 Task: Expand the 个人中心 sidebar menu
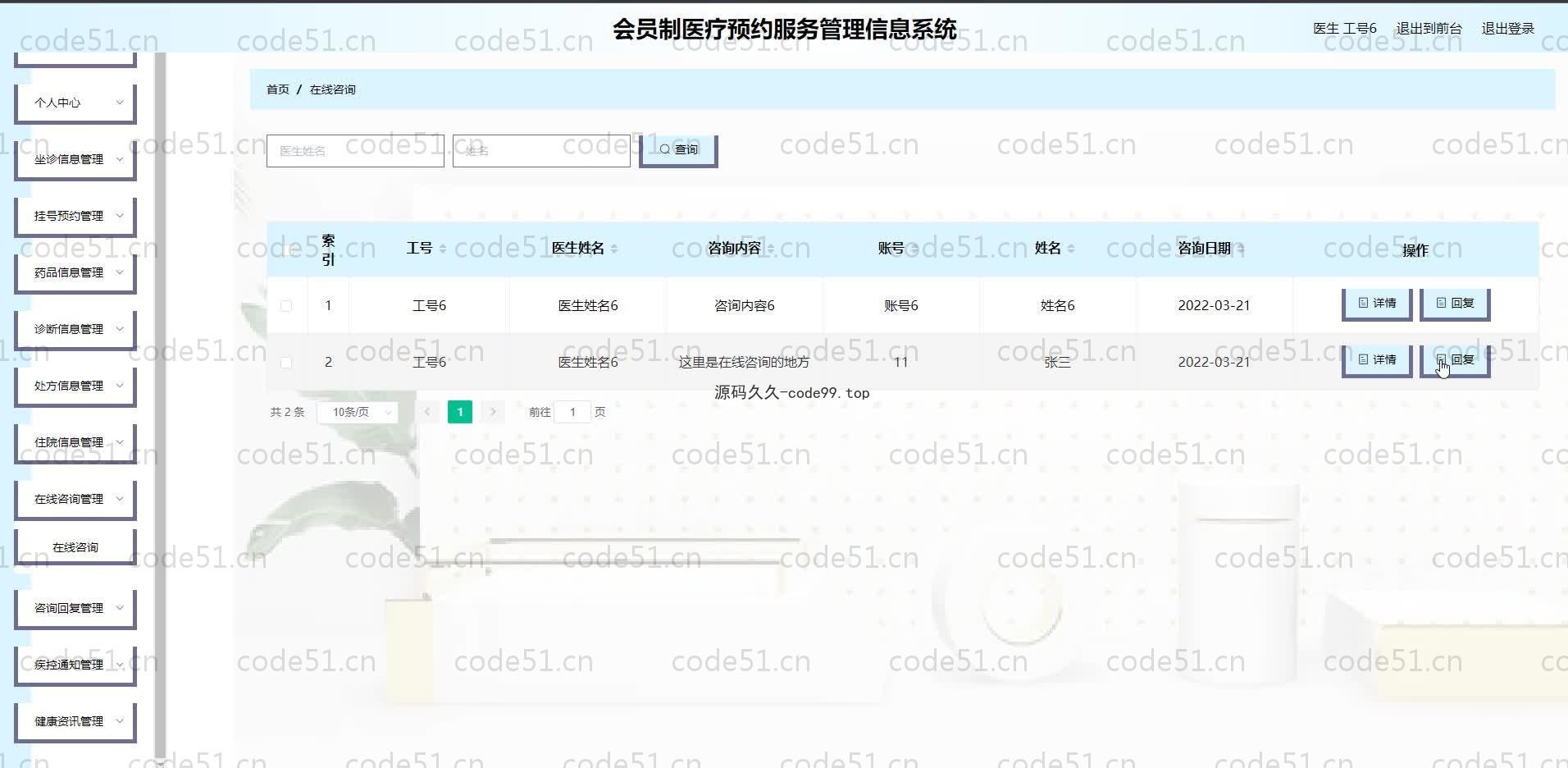[x=75, y=103]
